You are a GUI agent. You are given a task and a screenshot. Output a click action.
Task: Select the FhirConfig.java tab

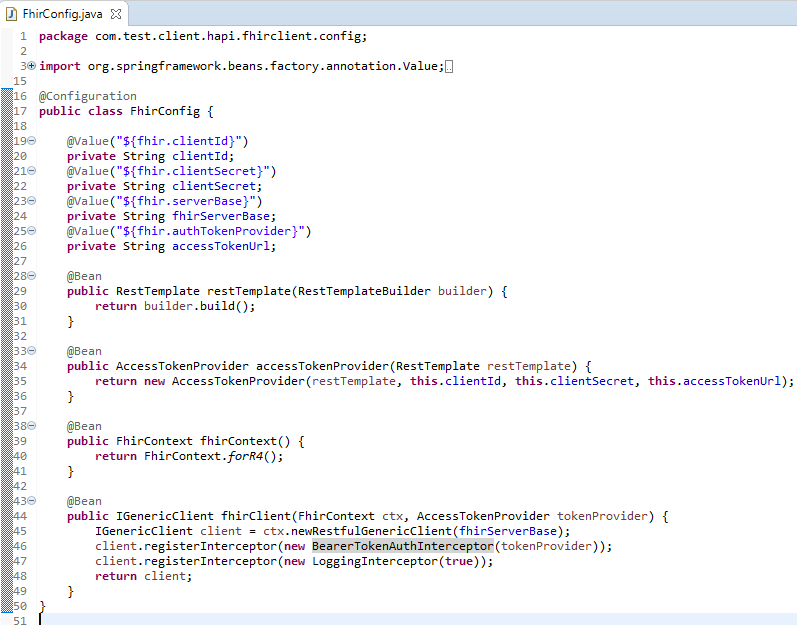(62, 14)
